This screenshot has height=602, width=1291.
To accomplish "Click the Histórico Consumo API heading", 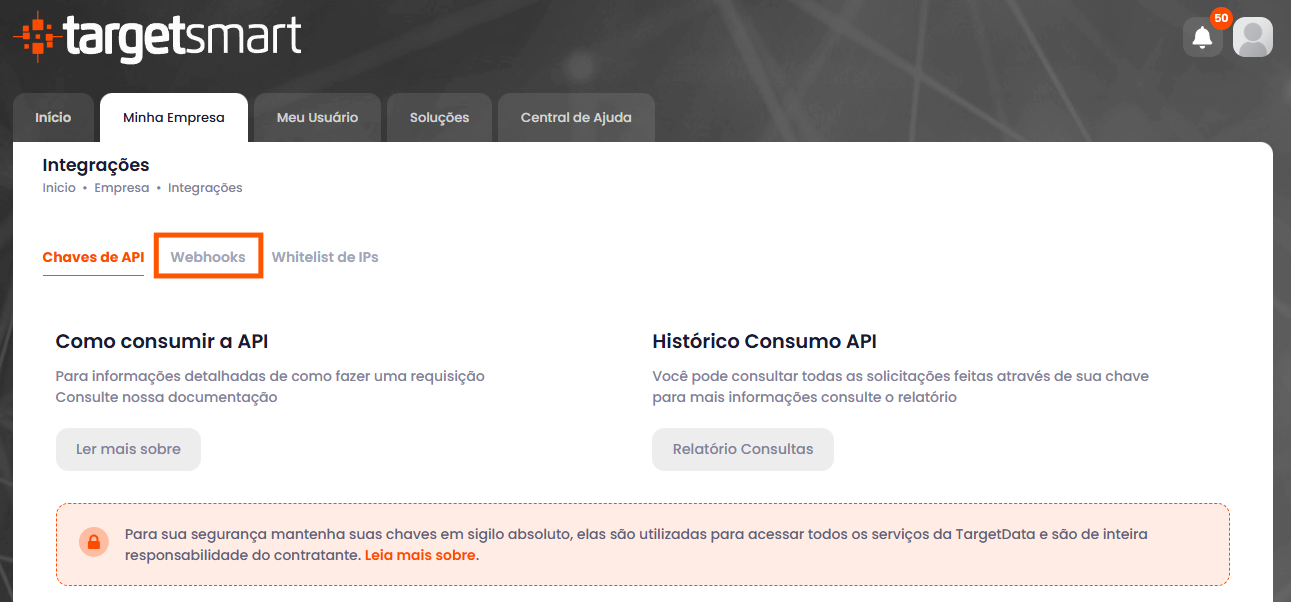I will [764, 341].
